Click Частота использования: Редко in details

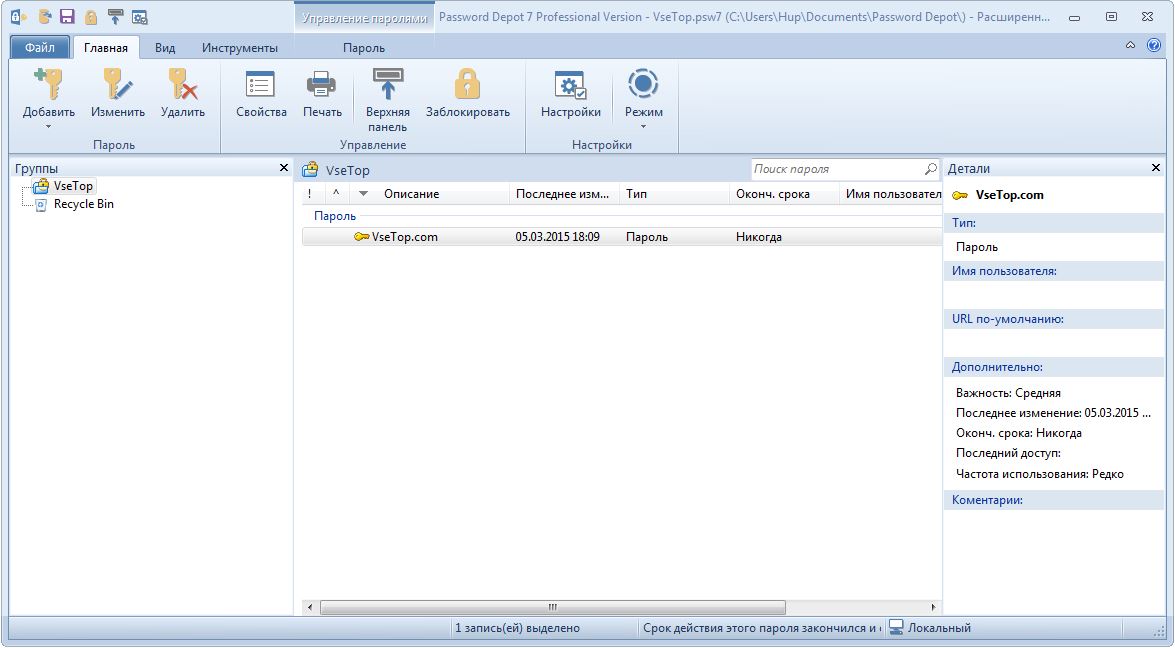pyautogui.click(x=1039, y=473)
